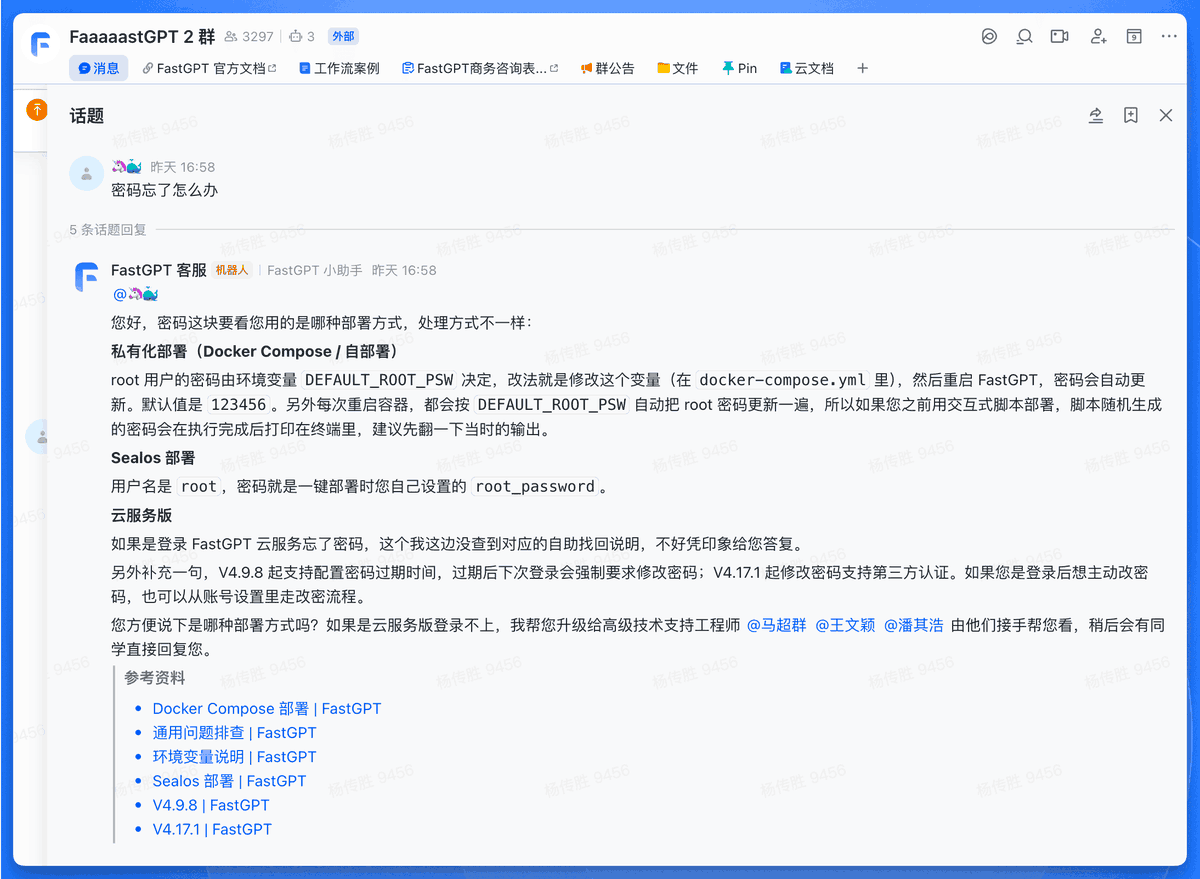Click the mention @王文颖
This screenshot has width=1200, height=879.
click(845, 625)
